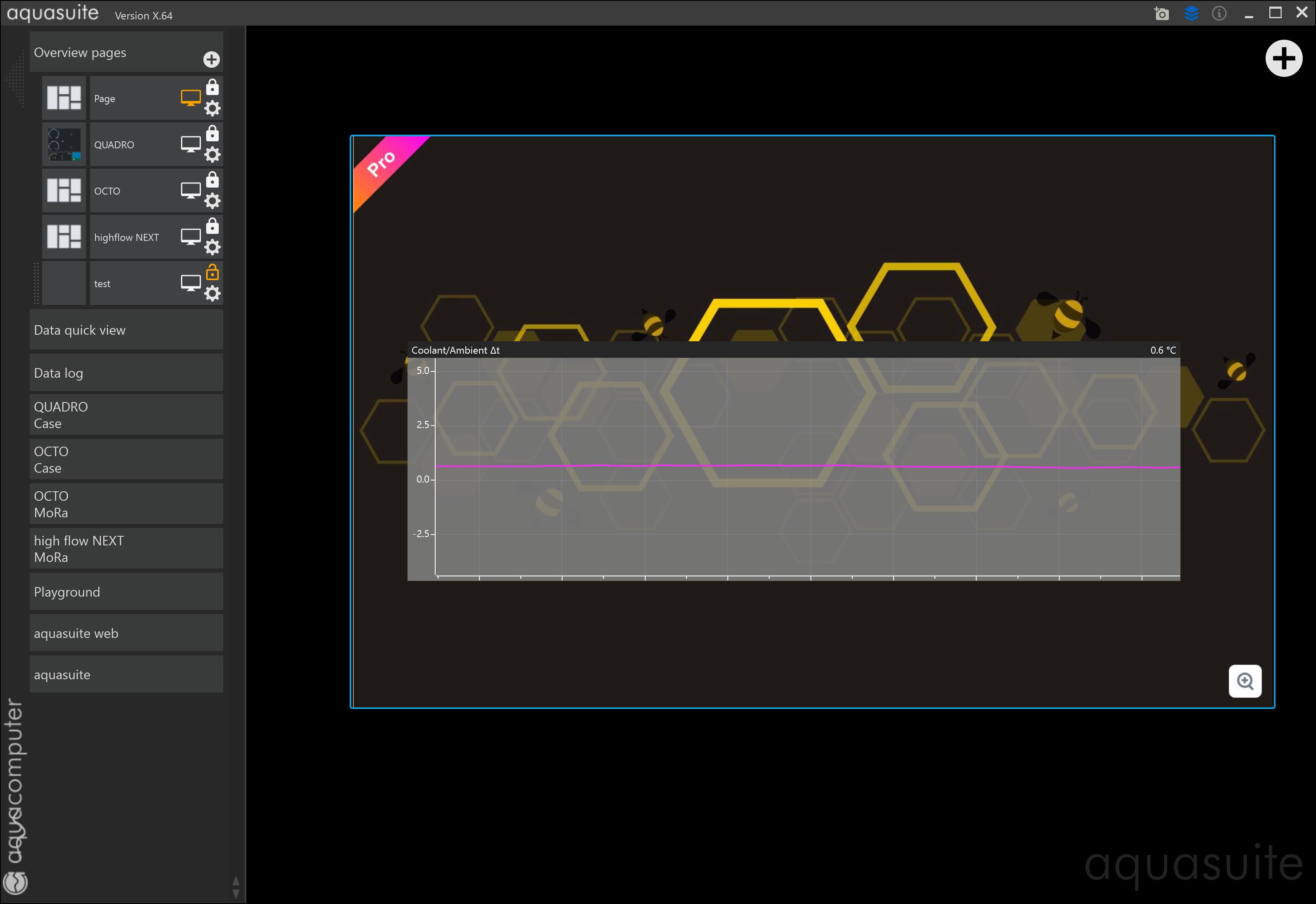Image resolution: width=1316 pixels, height=904 pixels.
Task: Open the info icon in title bar
Action: tap(1218, 14)
